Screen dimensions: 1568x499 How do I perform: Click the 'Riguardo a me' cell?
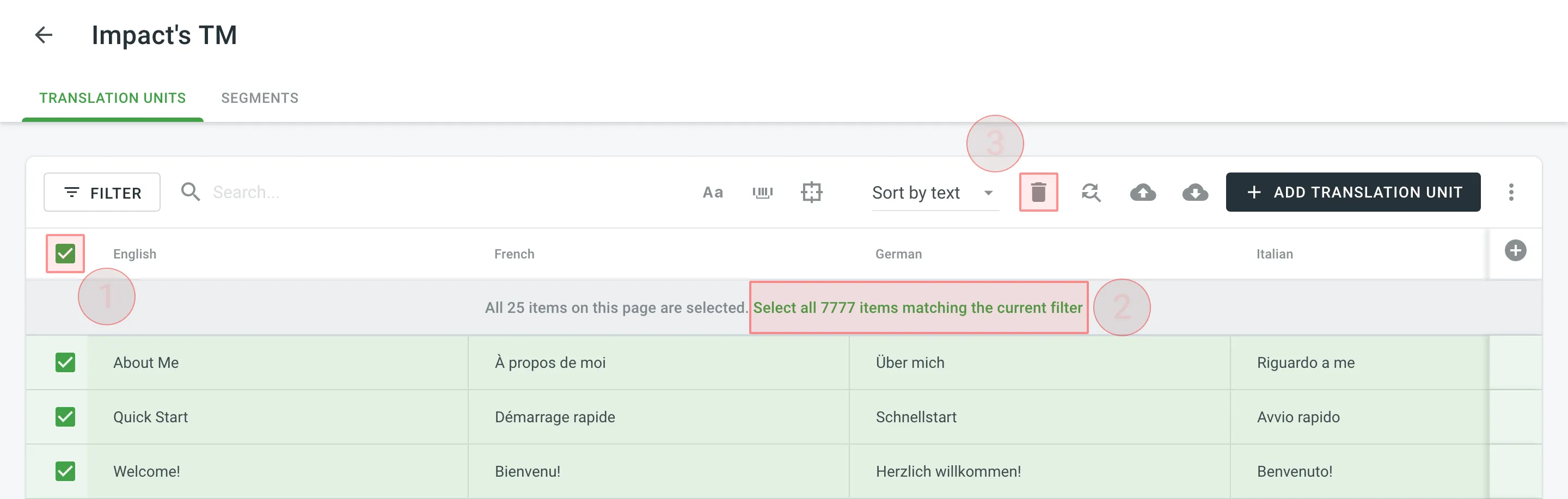1360,363
